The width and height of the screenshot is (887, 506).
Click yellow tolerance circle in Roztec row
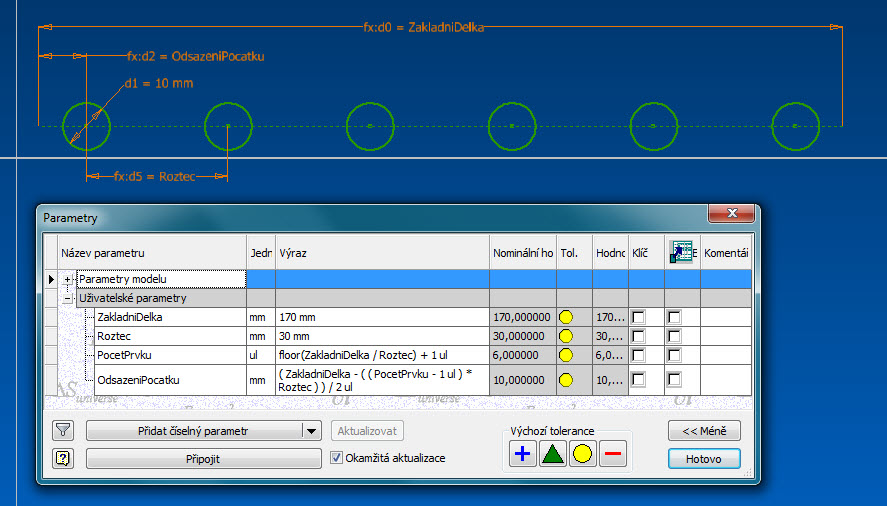(566, 336)
